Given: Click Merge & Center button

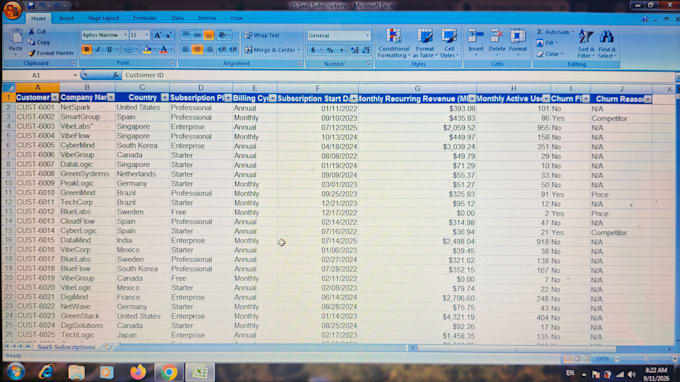Looking at the screenshot, I should [272, 50].
